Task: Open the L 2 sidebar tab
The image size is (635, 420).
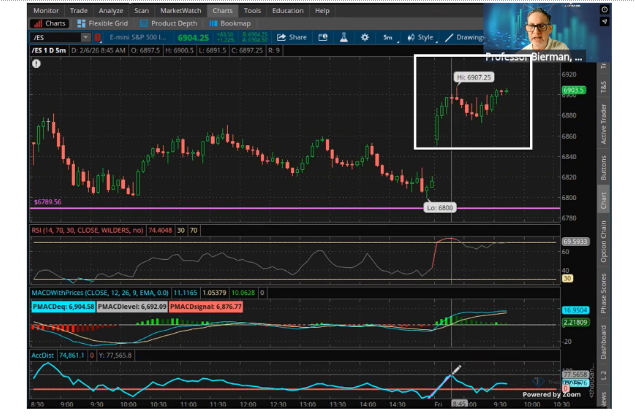Action: 603,375
